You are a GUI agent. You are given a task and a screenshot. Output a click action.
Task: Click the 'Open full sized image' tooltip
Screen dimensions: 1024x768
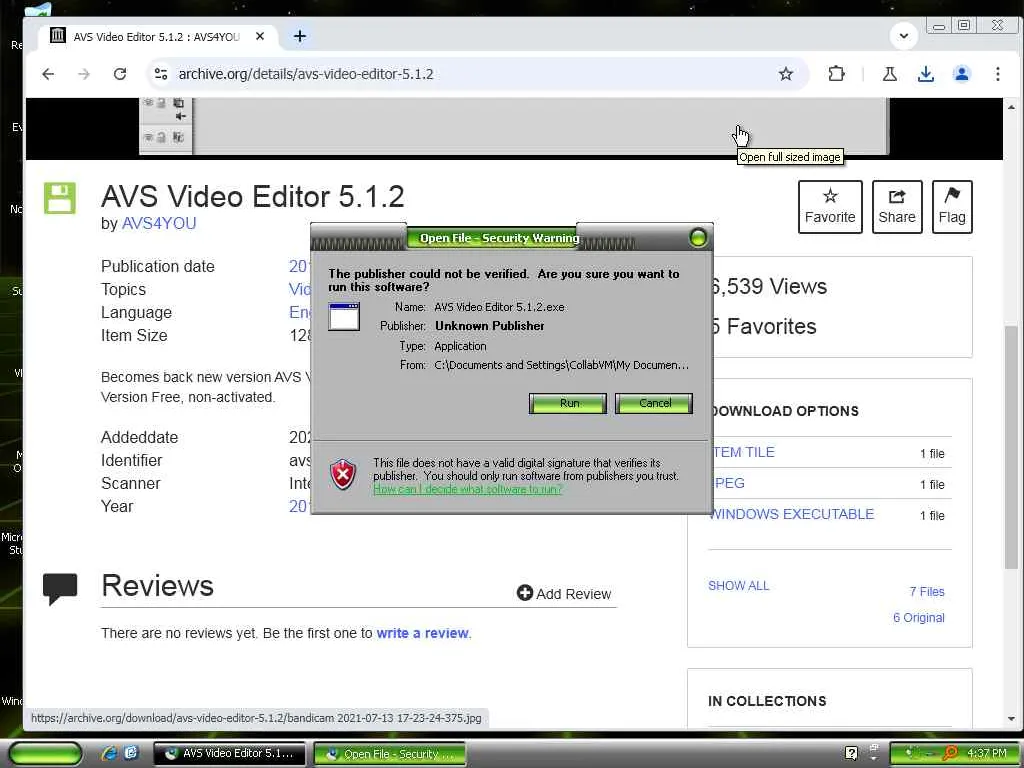[x=790, y=157]
